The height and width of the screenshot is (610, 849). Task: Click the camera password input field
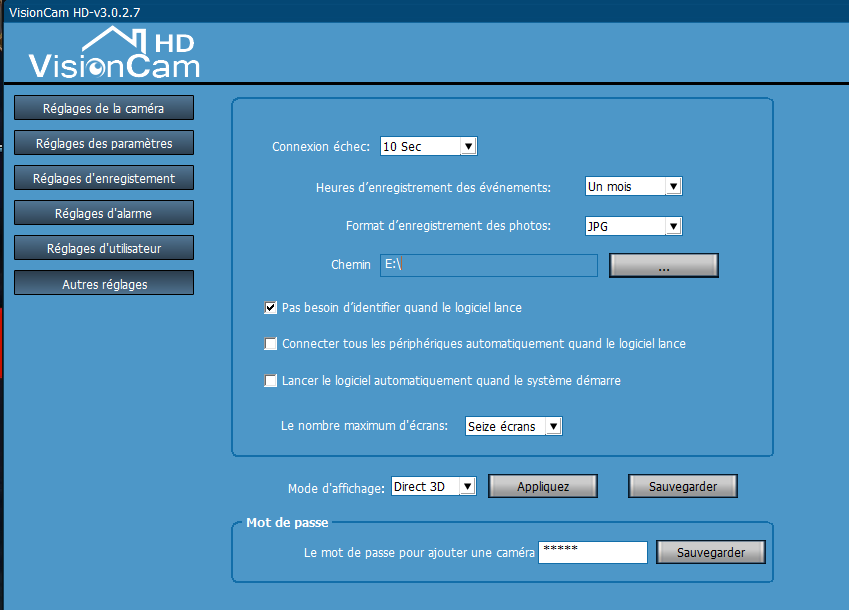coord(592,552)
